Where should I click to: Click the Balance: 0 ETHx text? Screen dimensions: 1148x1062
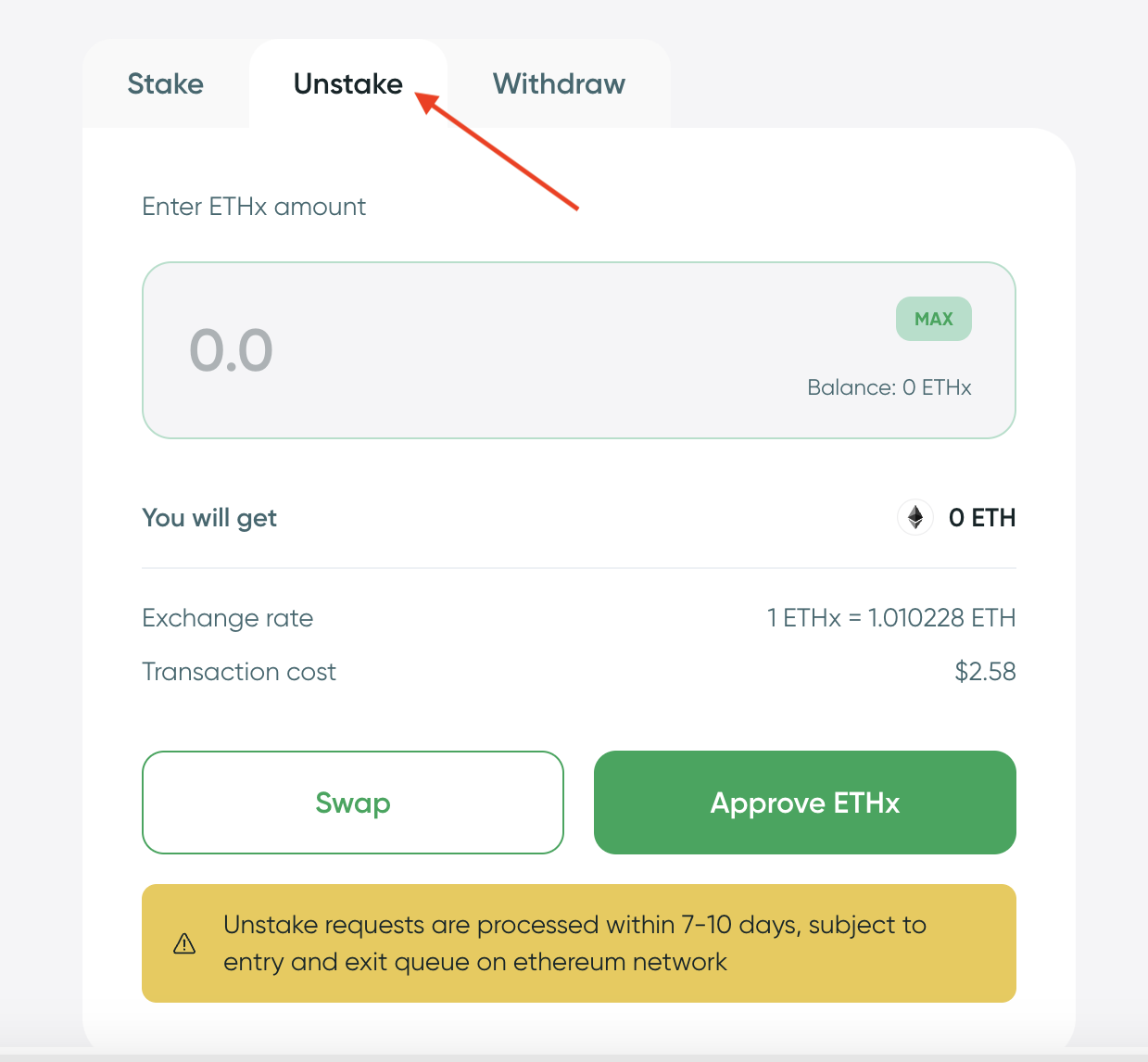tap(889, 387)
